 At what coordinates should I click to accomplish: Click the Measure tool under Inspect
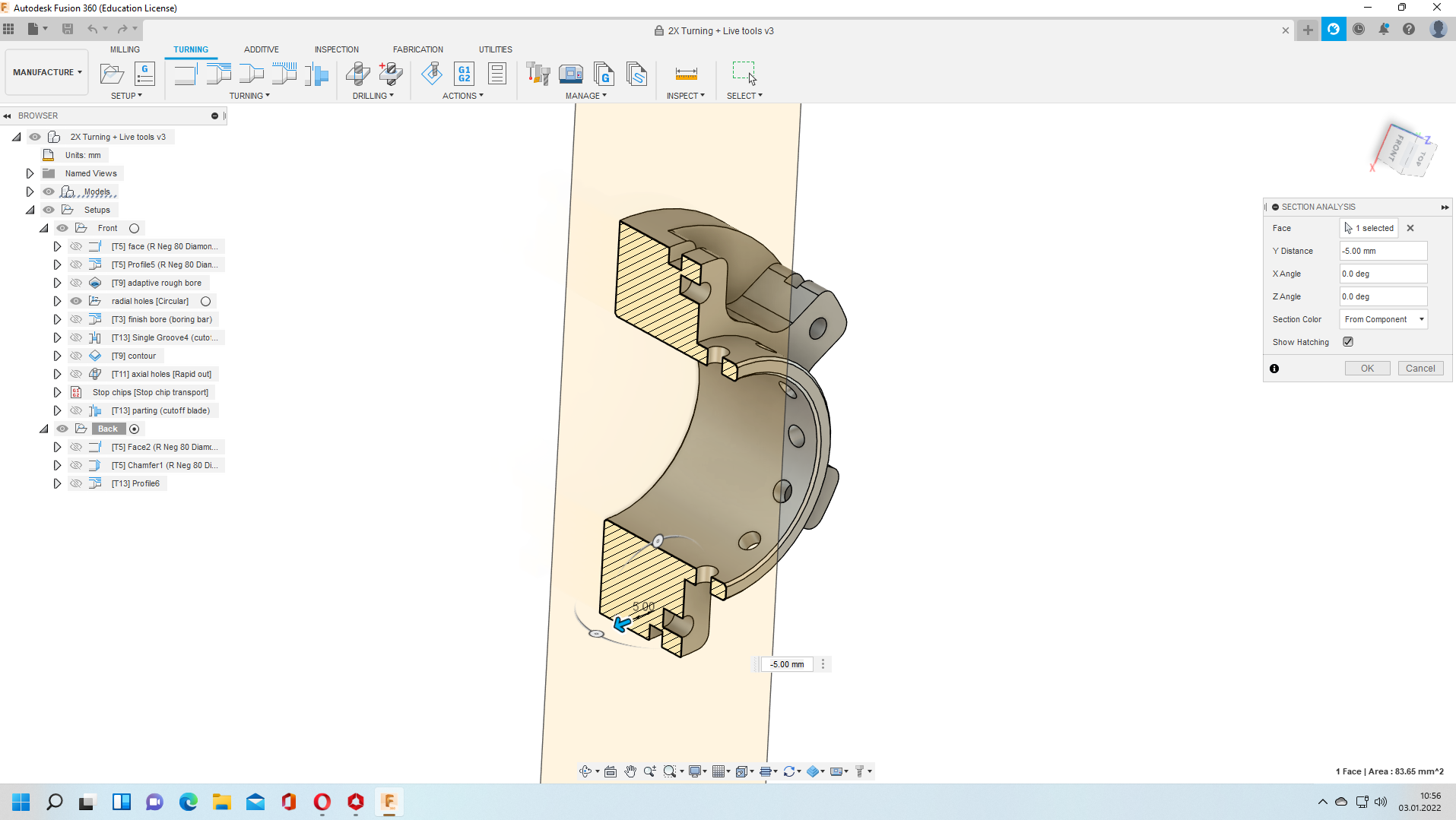pyautogui.click(x=686, y=74)
